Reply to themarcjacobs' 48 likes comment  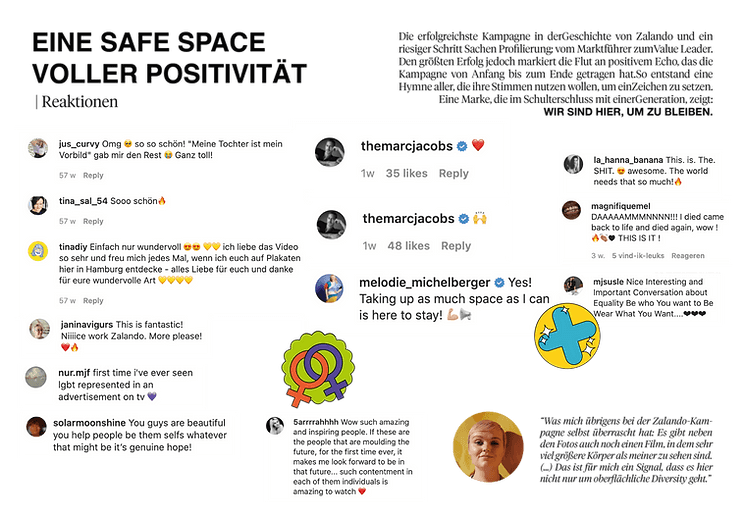[x=456, y=246]
